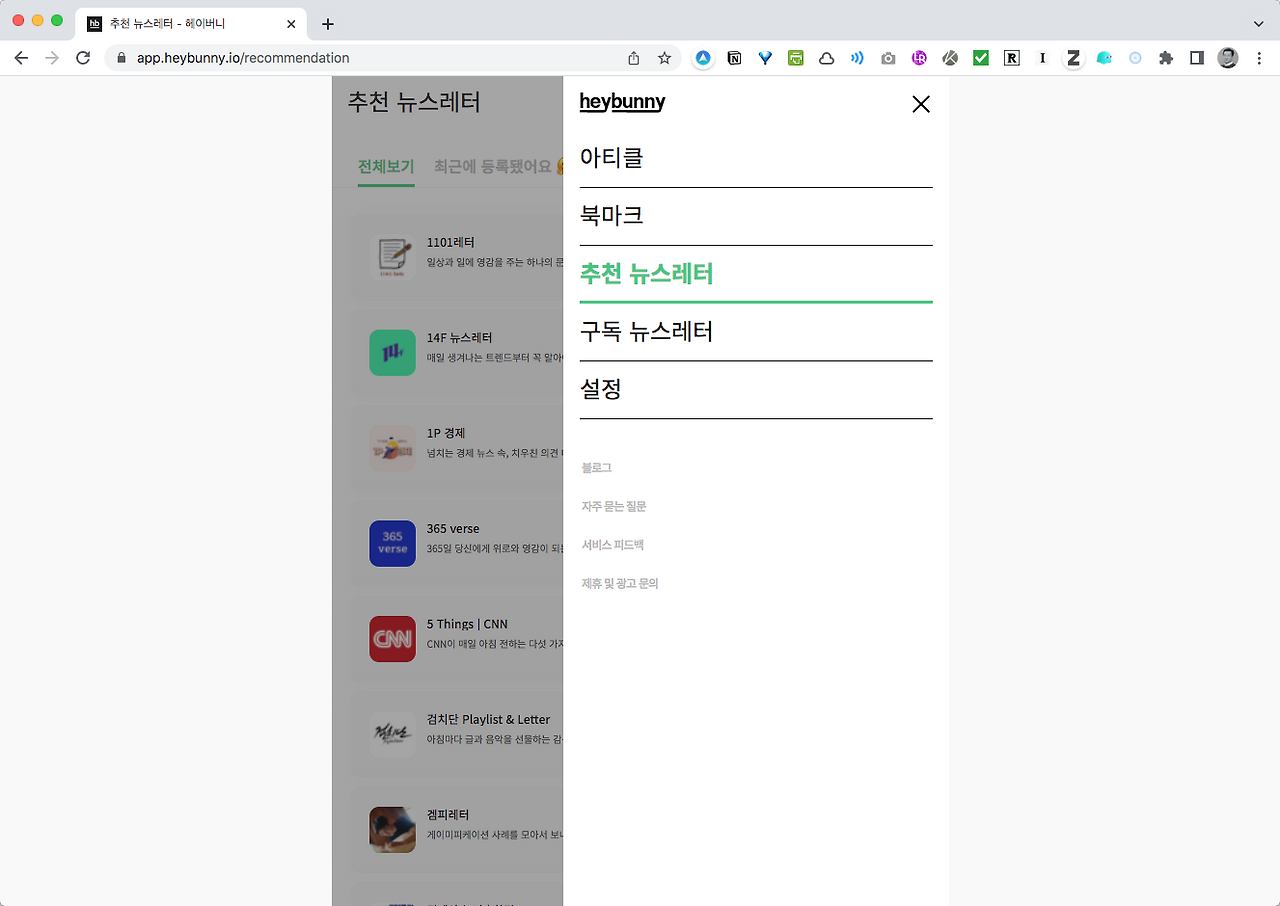Viewport: 1280px width, 906px height.
Task: Open the letter I extension
Action: tap(1042, 58)
